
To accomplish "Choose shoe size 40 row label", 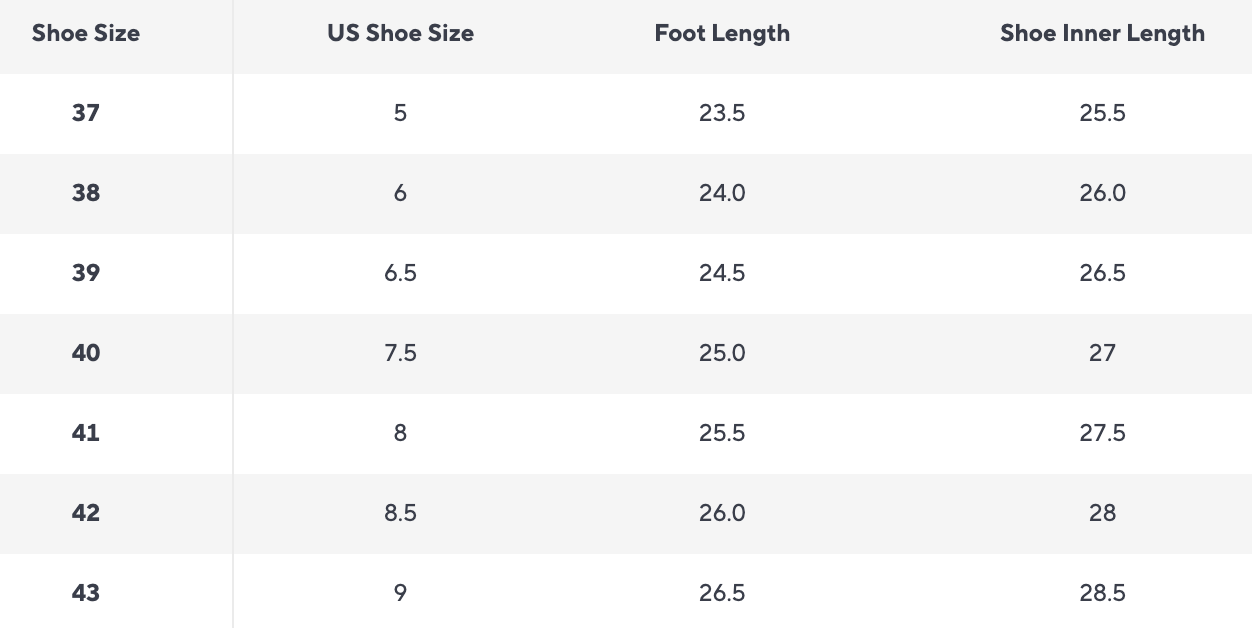I will click(86, 353).
